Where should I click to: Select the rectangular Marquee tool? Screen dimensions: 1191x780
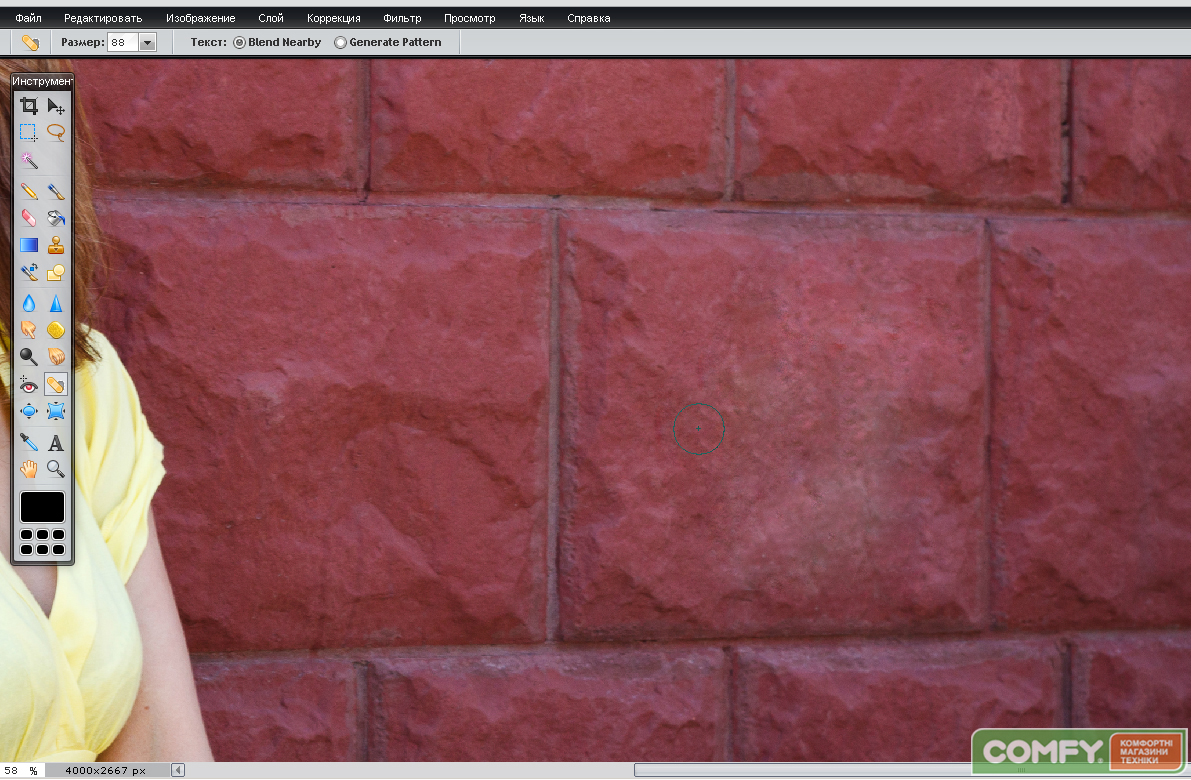click(x=29, y=132)
